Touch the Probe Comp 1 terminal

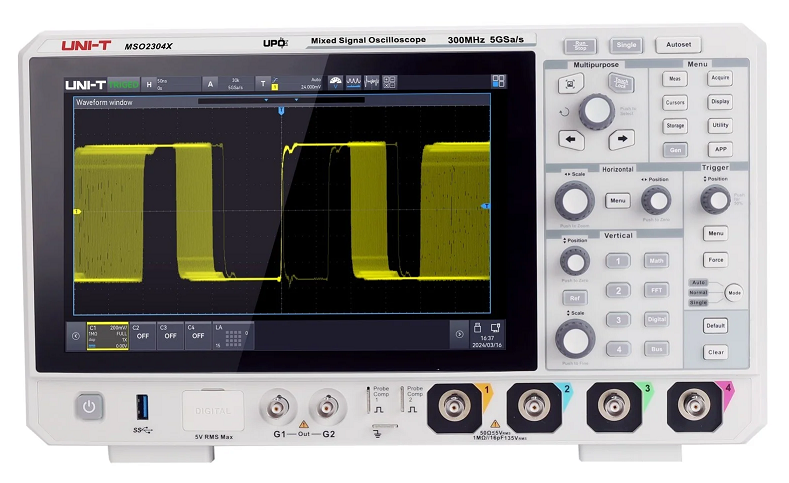pos(369,400)
